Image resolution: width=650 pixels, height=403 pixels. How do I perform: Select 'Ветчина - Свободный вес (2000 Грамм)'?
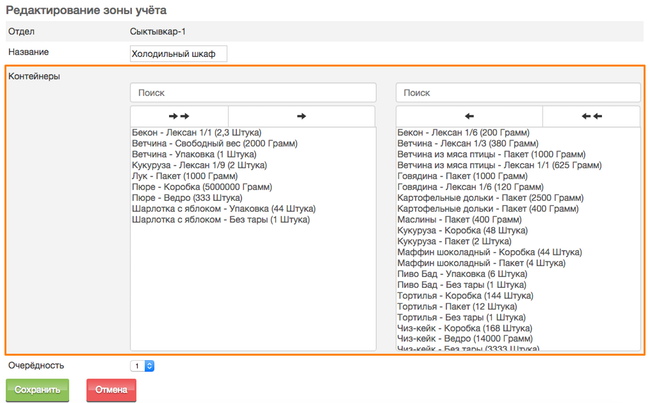tap(215, 143)
